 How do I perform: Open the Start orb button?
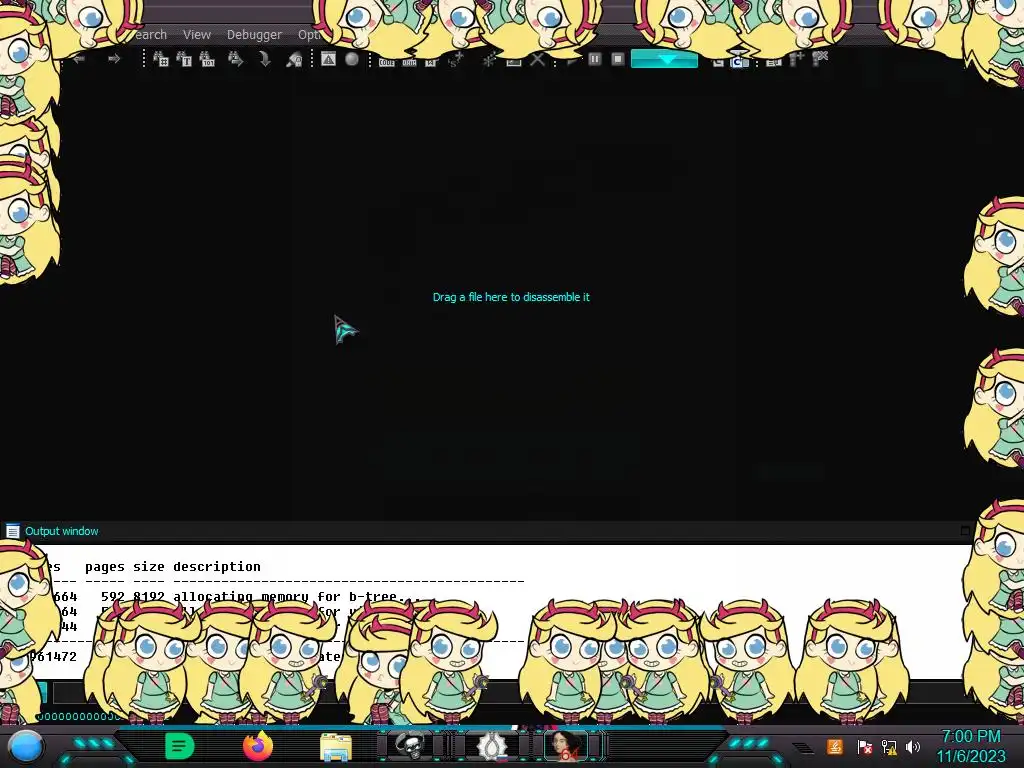tap(25, 746)
